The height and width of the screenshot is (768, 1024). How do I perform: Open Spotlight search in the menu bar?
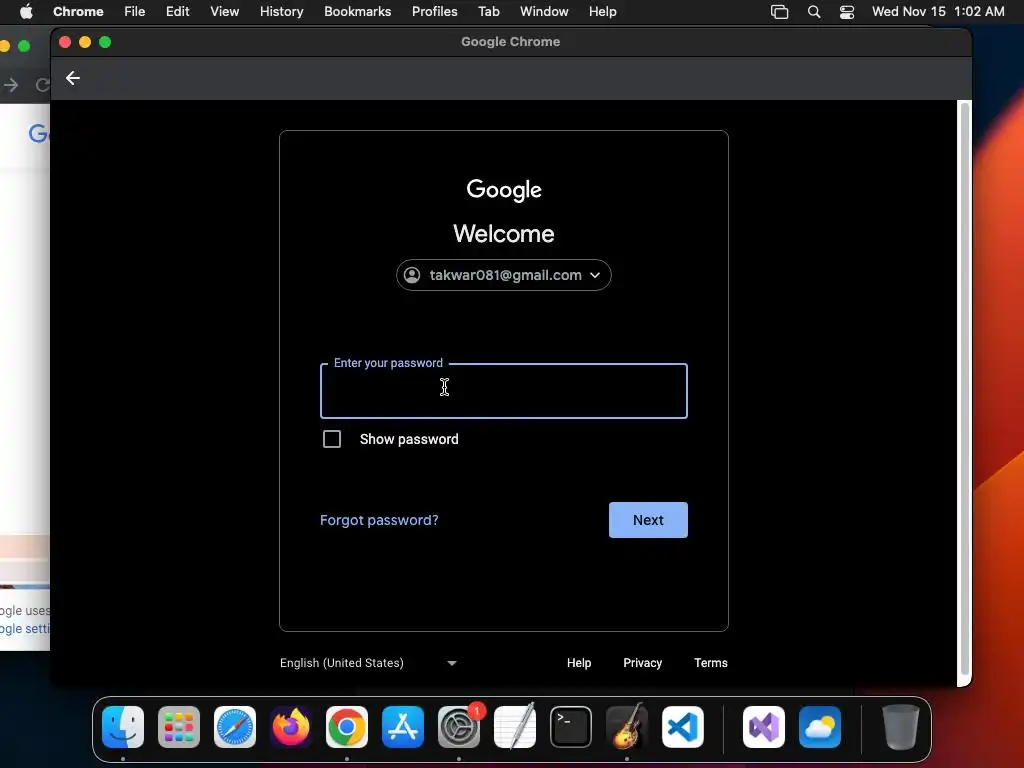click(x=814, y=12)
